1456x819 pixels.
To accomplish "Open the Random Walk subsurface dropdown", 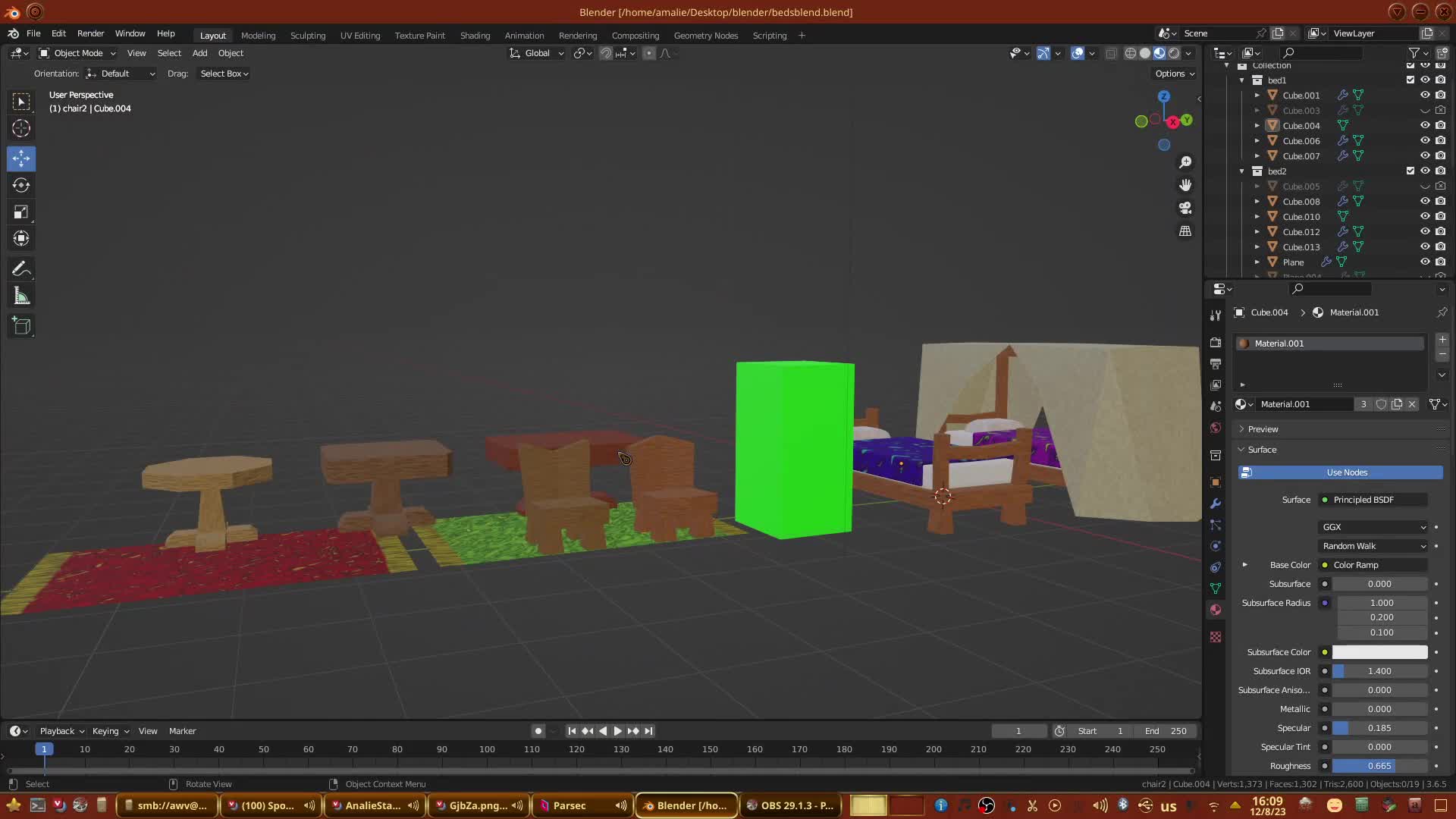I will [1373, 546].
